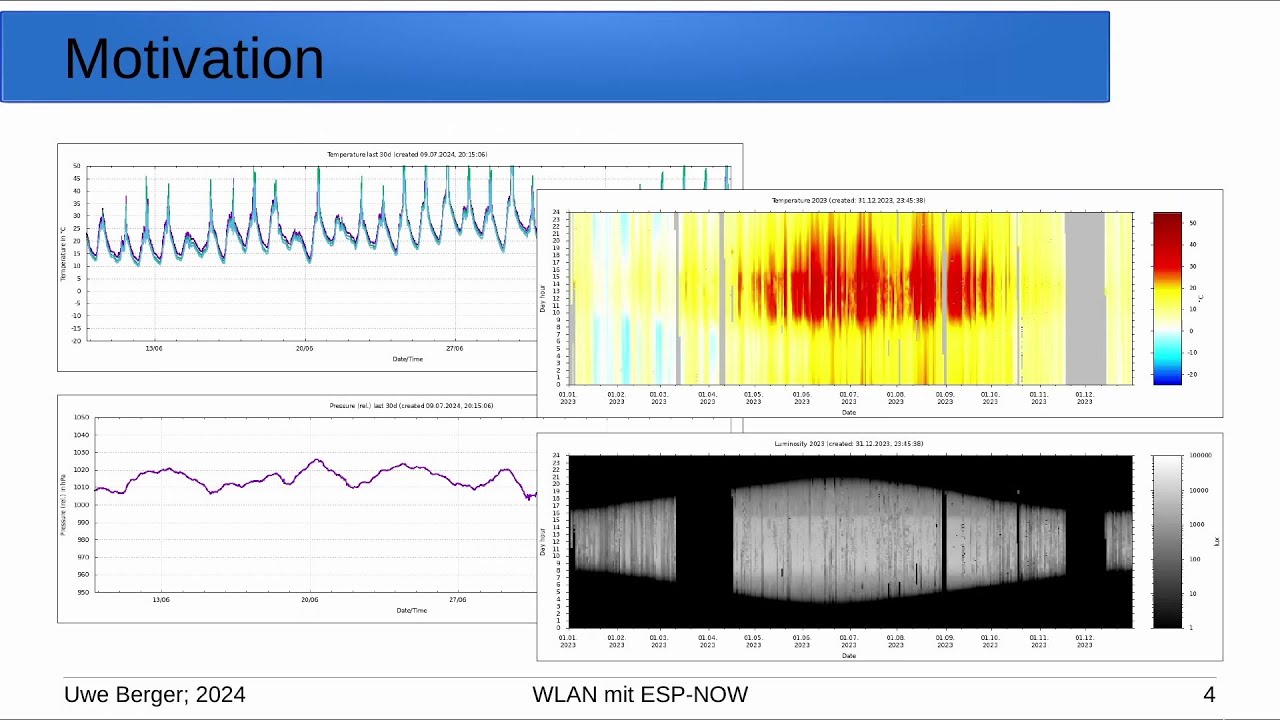Click the 'Temperature 2023' chart title
Image resolution: width=1280 pixels, height=720 pixels.
[x=848, y=200]
